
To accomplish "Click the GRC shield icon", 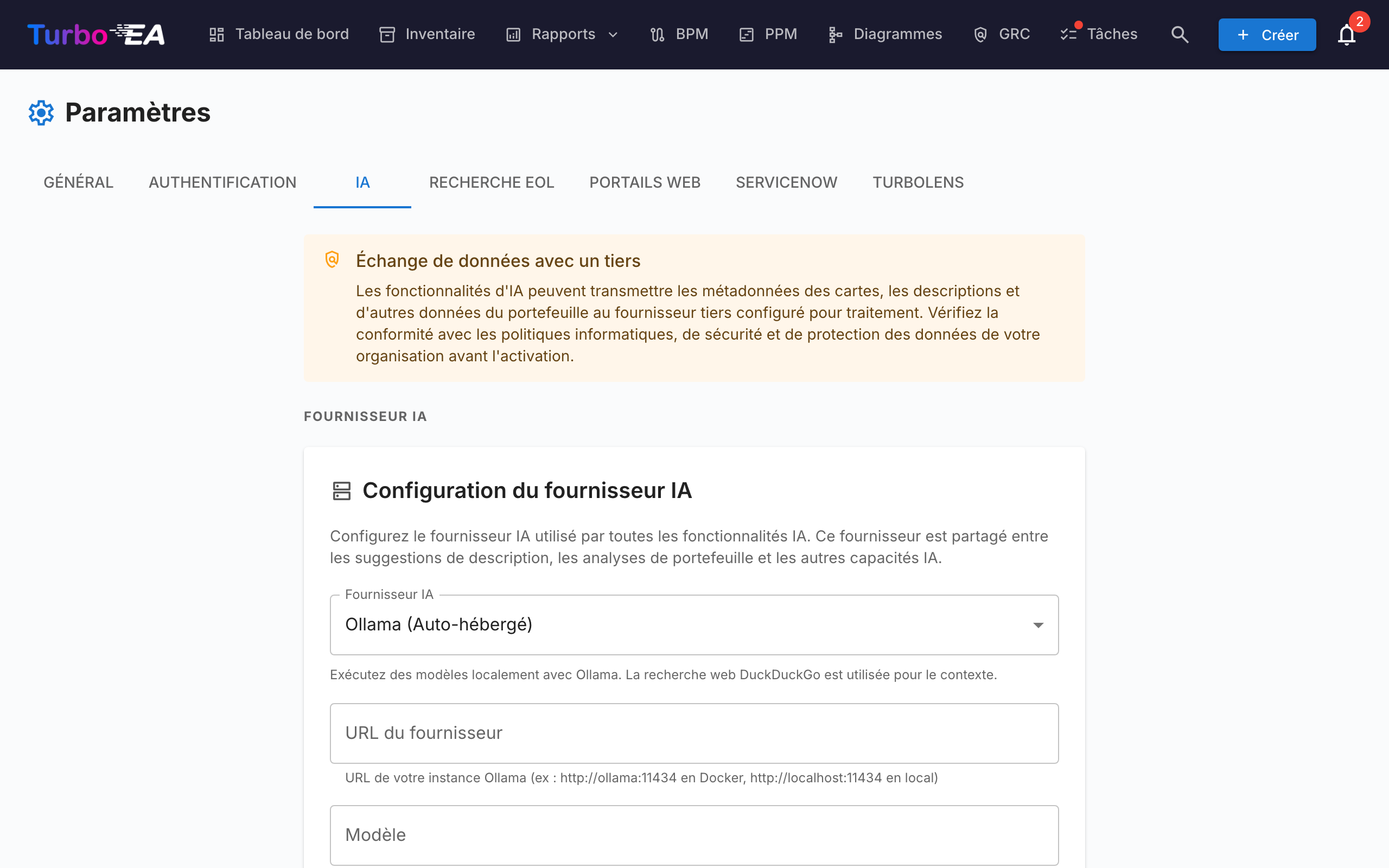I will 980,34.
